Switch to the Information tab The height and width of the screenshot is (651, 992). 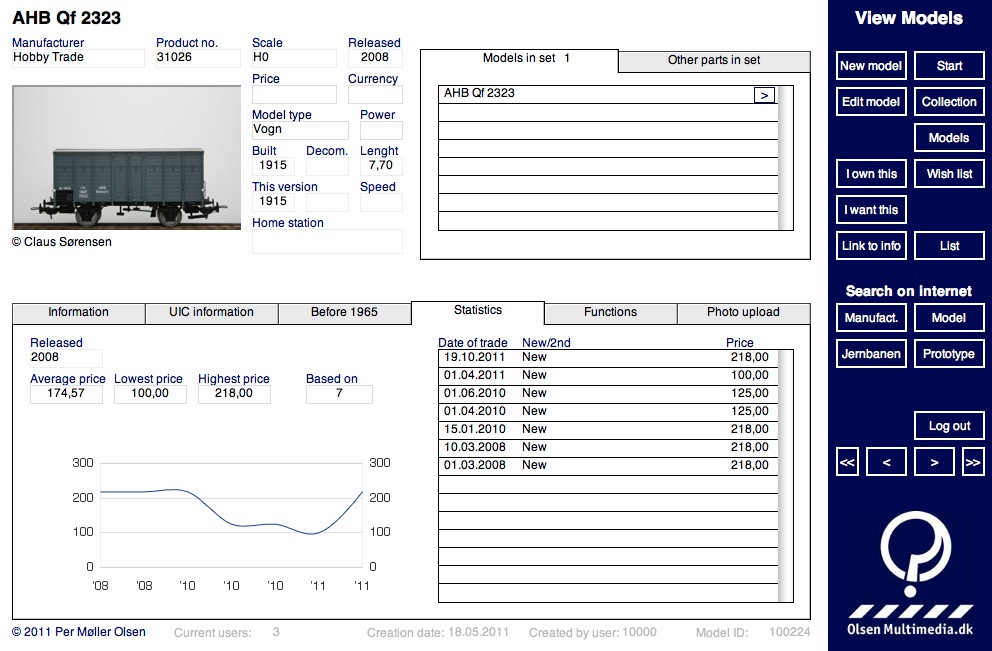pyautogui.click(x=78, y=313)
